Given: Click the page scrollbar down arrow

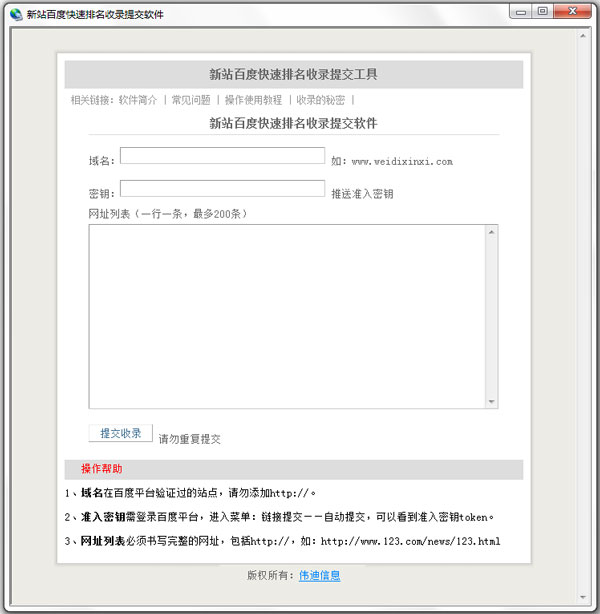Looking at the screenshot, I should (583, 597).
